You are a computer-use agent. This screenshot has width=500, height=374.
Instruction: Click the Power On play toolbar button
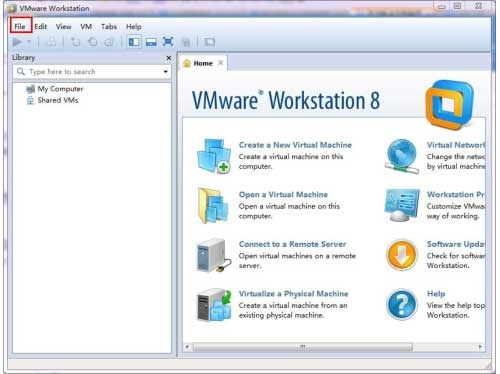pyautogui.click(x=17, y=42)
